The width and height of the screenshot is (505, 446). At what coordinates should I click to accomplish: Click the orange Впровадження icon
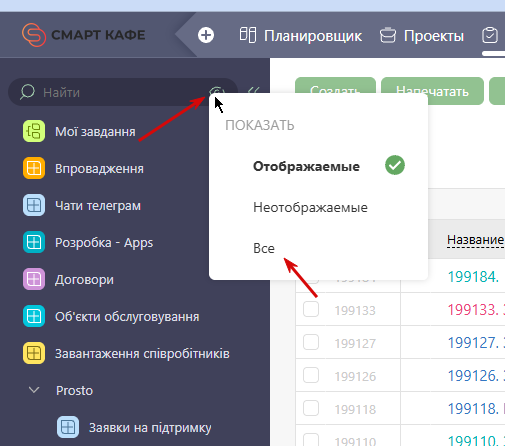34,168
